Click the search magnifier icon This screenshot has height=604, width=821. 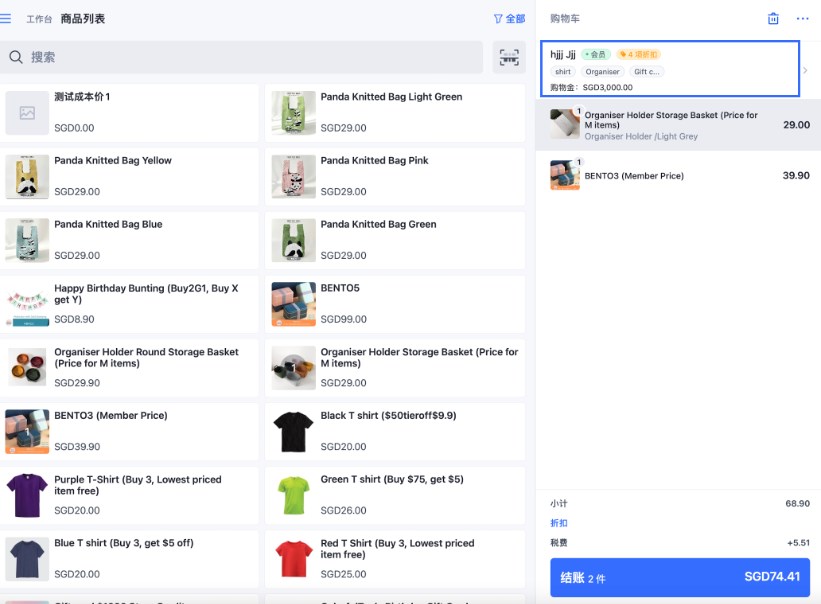click(x=16, y=57)
